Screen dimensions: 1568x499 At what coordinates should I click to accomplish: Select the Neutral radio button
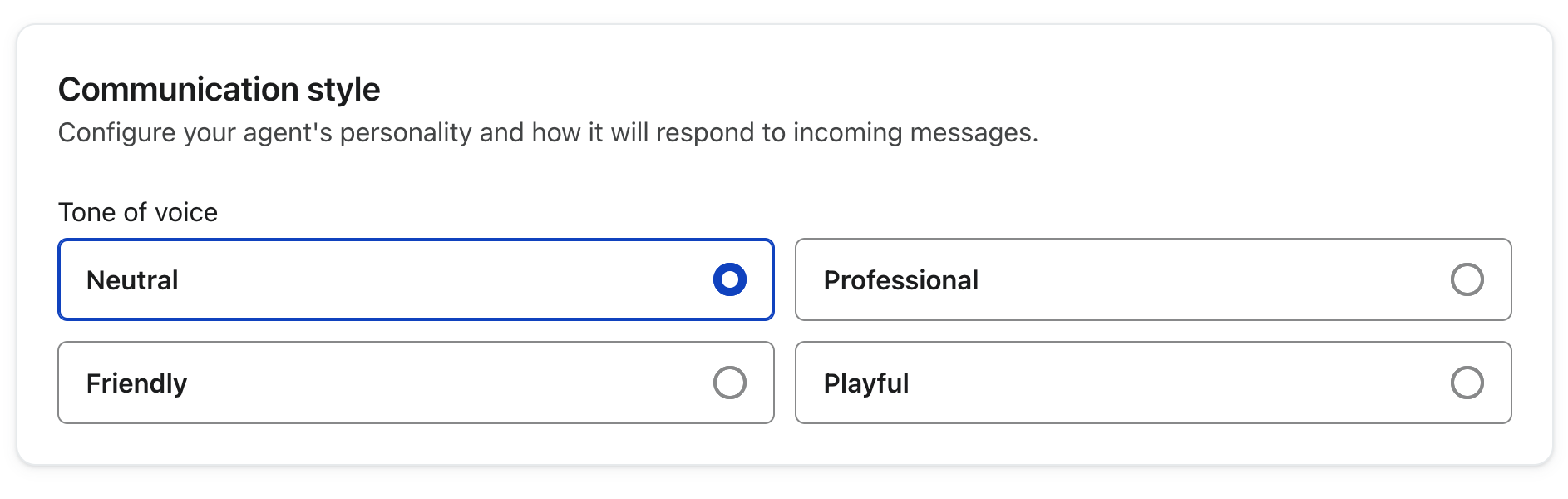[729, 279]
